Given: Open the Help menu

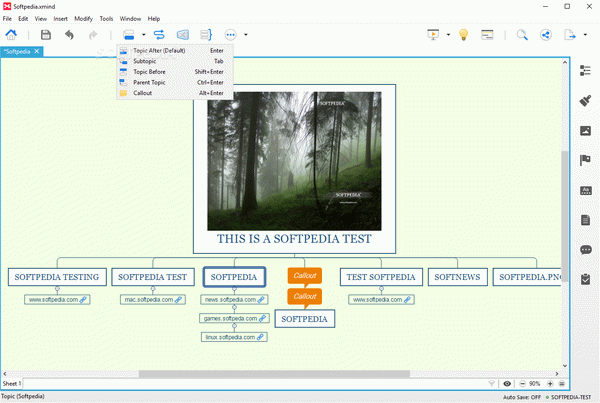Looking at the screenshot, I should [x=154, y=18].
